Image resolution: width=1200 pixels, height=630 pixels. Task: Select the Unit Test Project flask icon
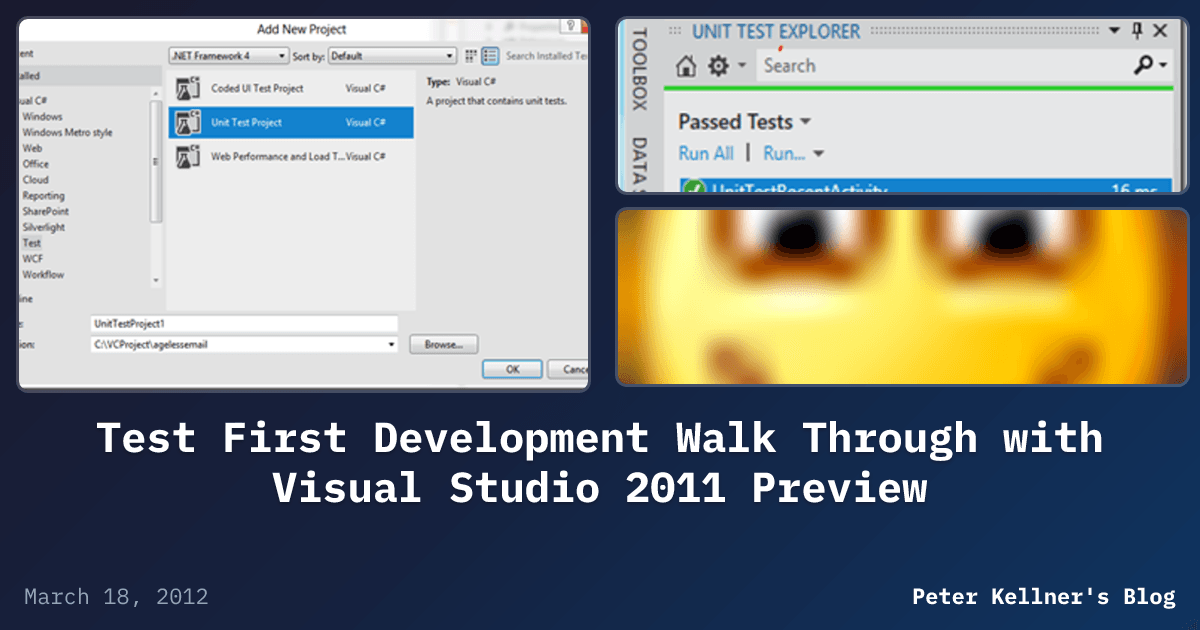187,122
